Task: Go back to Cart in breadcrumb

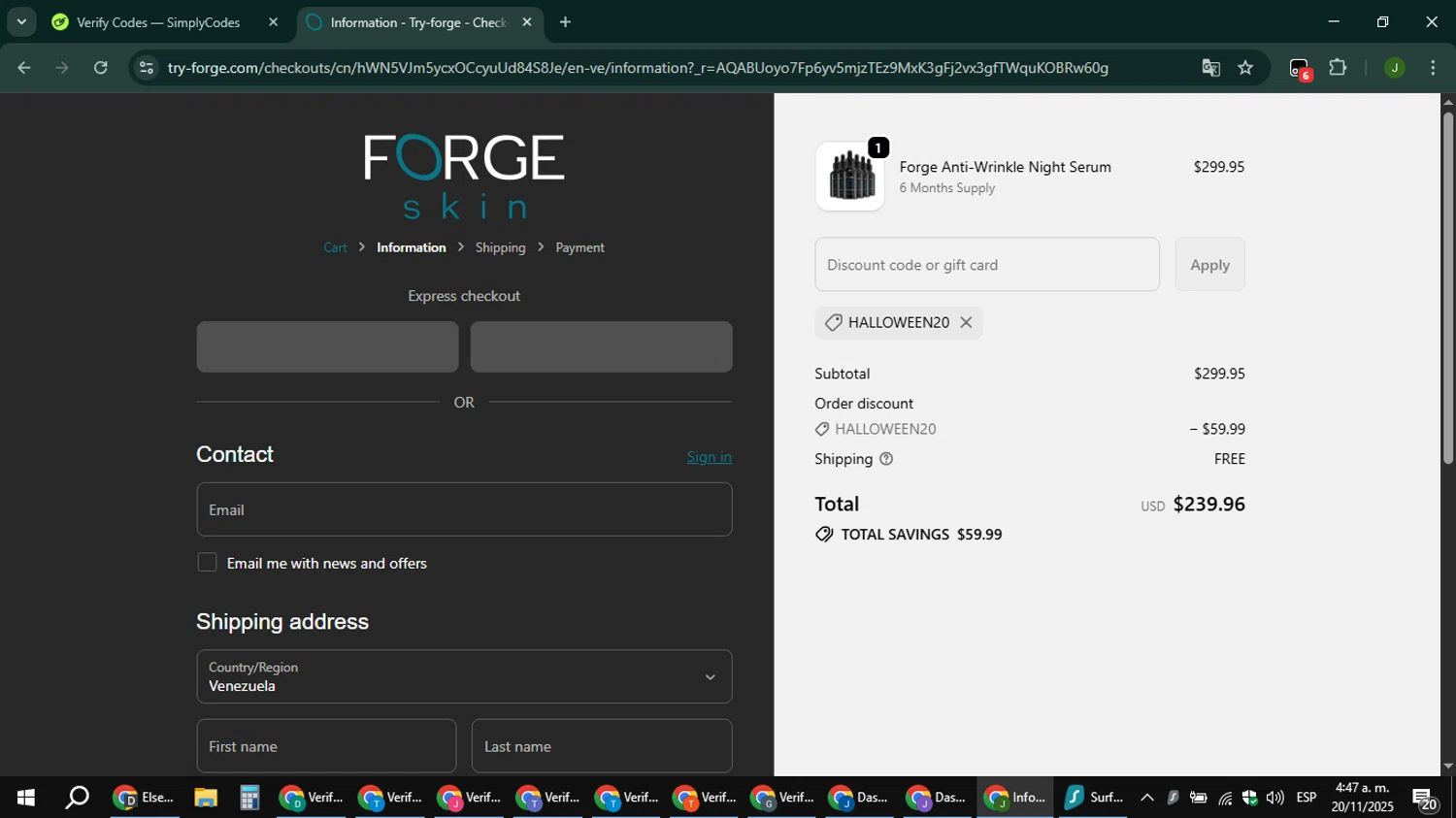Action: pyautogui.click(x=335, y=247)
